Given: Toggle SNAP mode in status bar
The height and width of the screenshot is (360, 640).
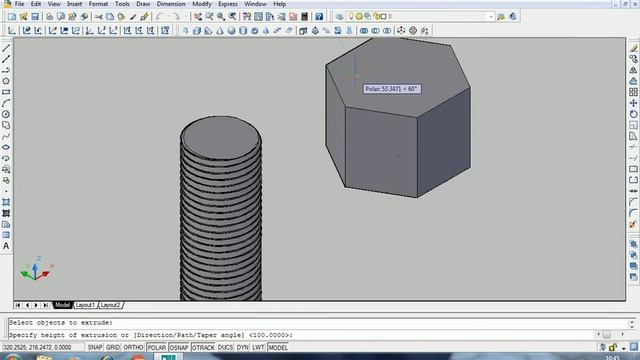Looking at the screenshot, I should (x=95, y=347).
